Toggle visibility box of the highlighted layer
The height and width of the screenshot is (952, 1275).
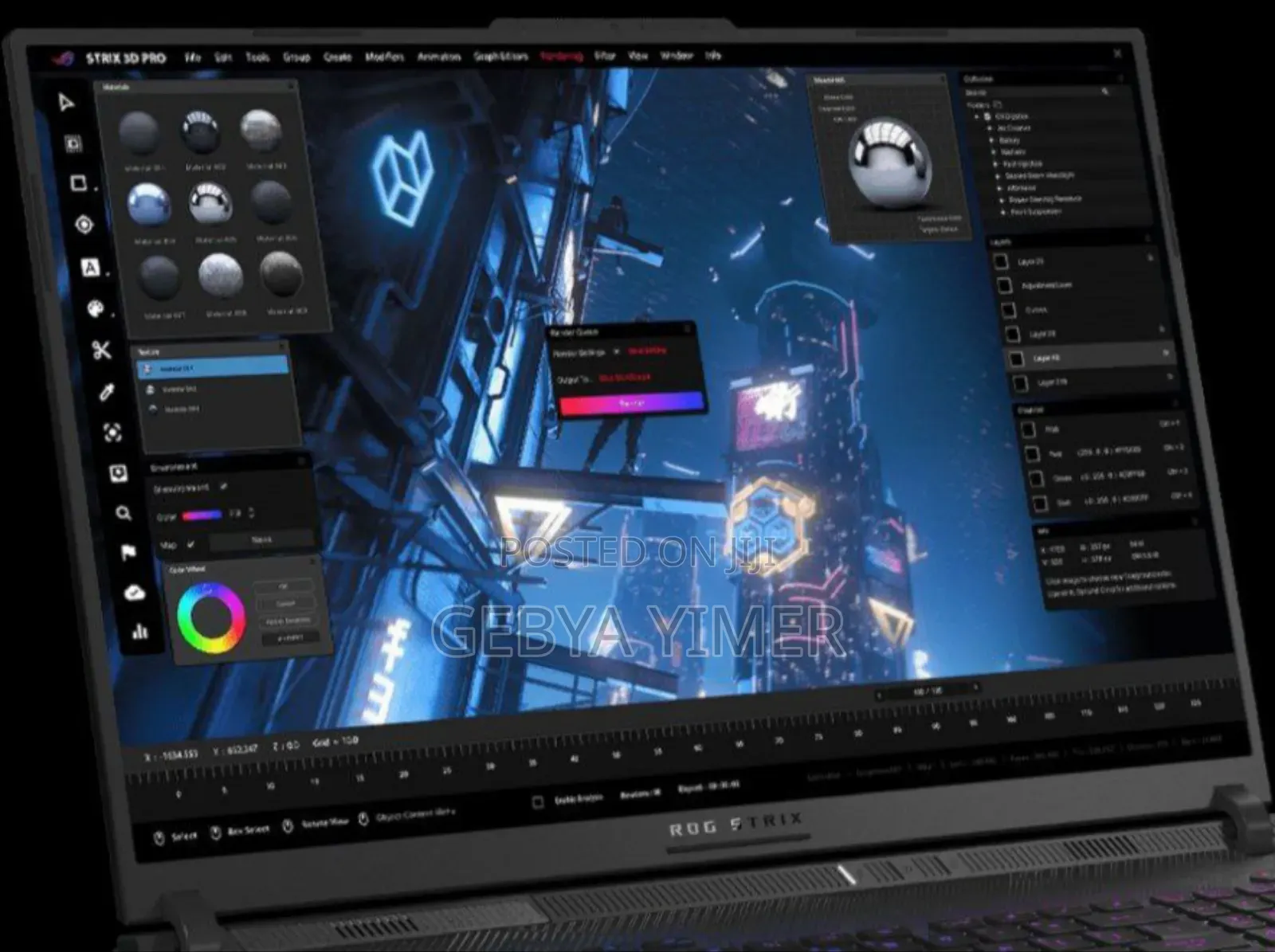coord(1016,359)
